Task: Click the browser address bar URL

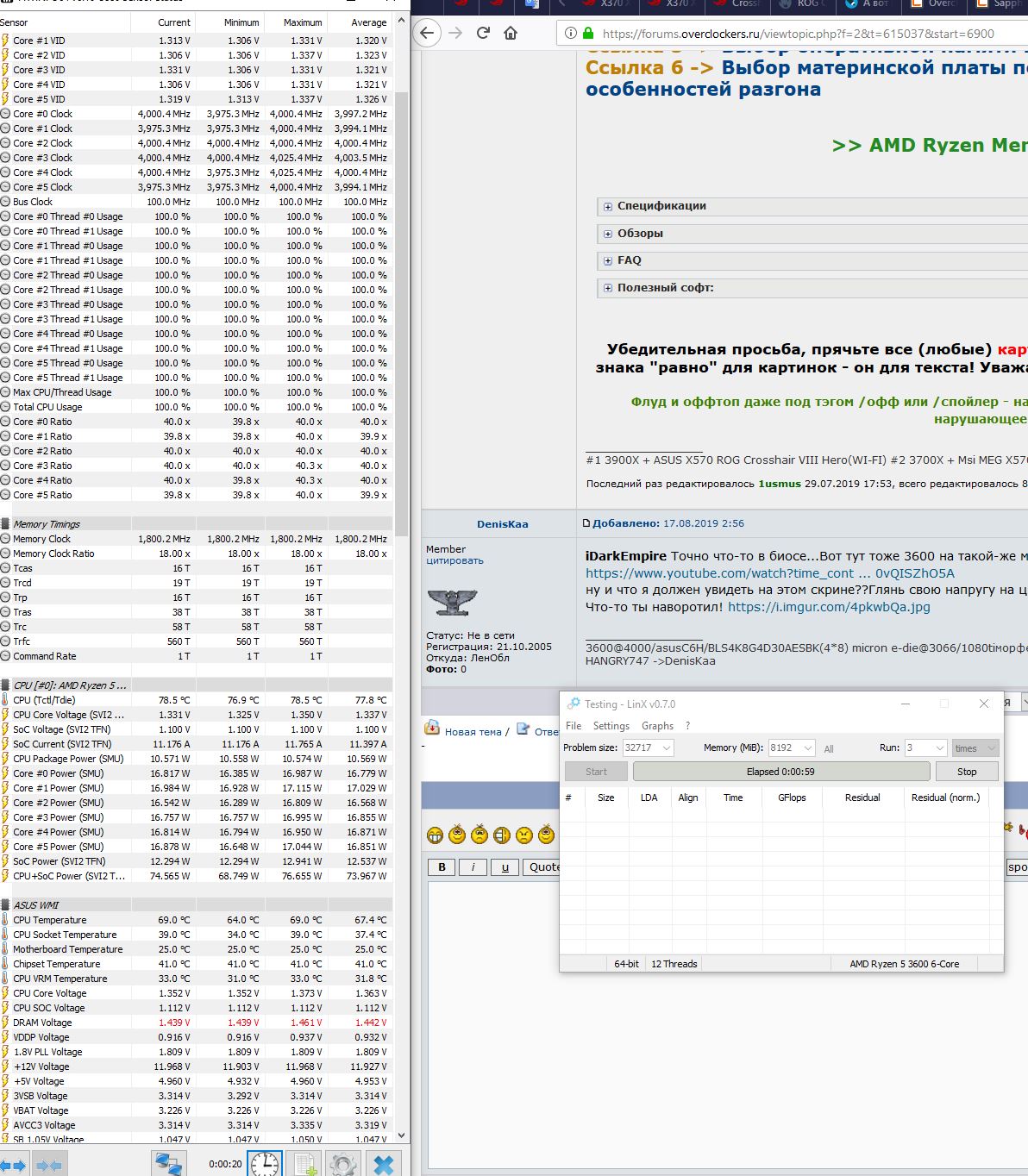Action: [x=798, y=34]
